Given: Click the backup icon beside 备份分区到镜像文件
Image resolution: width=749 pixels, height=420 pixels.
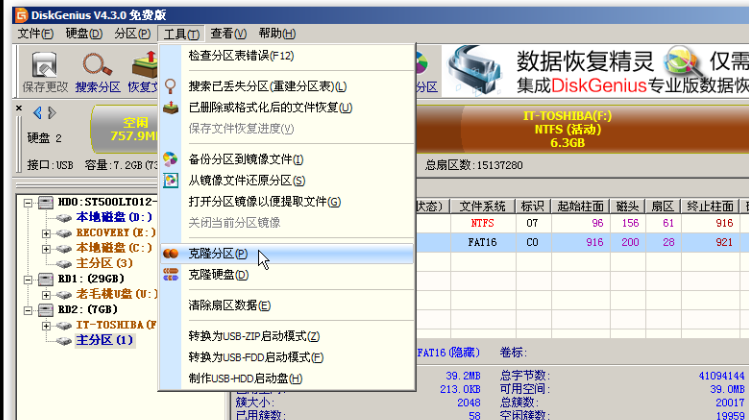Looking at the screenshot, I should [x=171, y=159].
